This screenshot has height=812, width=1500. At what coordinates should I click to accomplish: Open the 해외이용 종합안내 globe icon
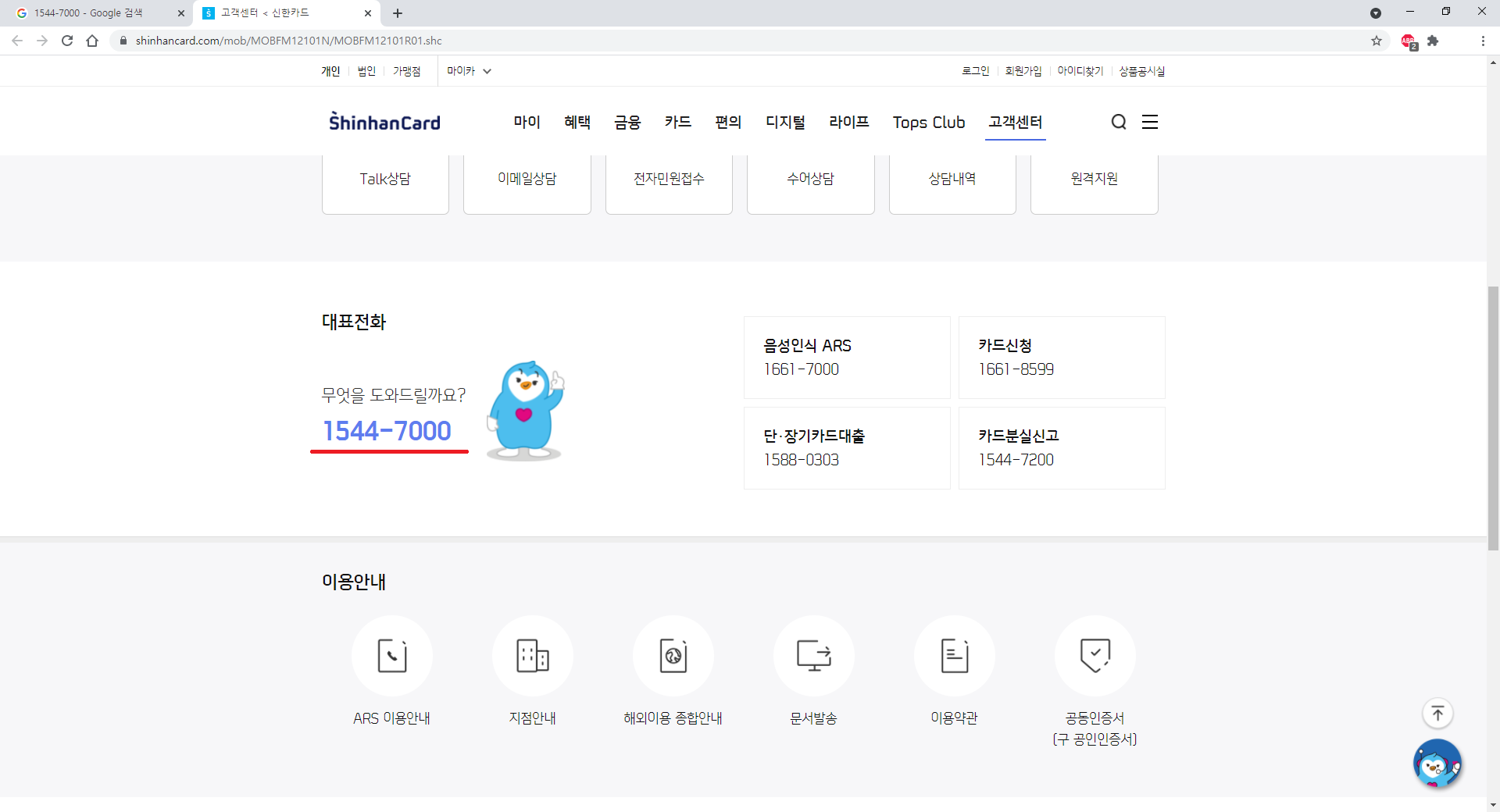tap(673, 656)
